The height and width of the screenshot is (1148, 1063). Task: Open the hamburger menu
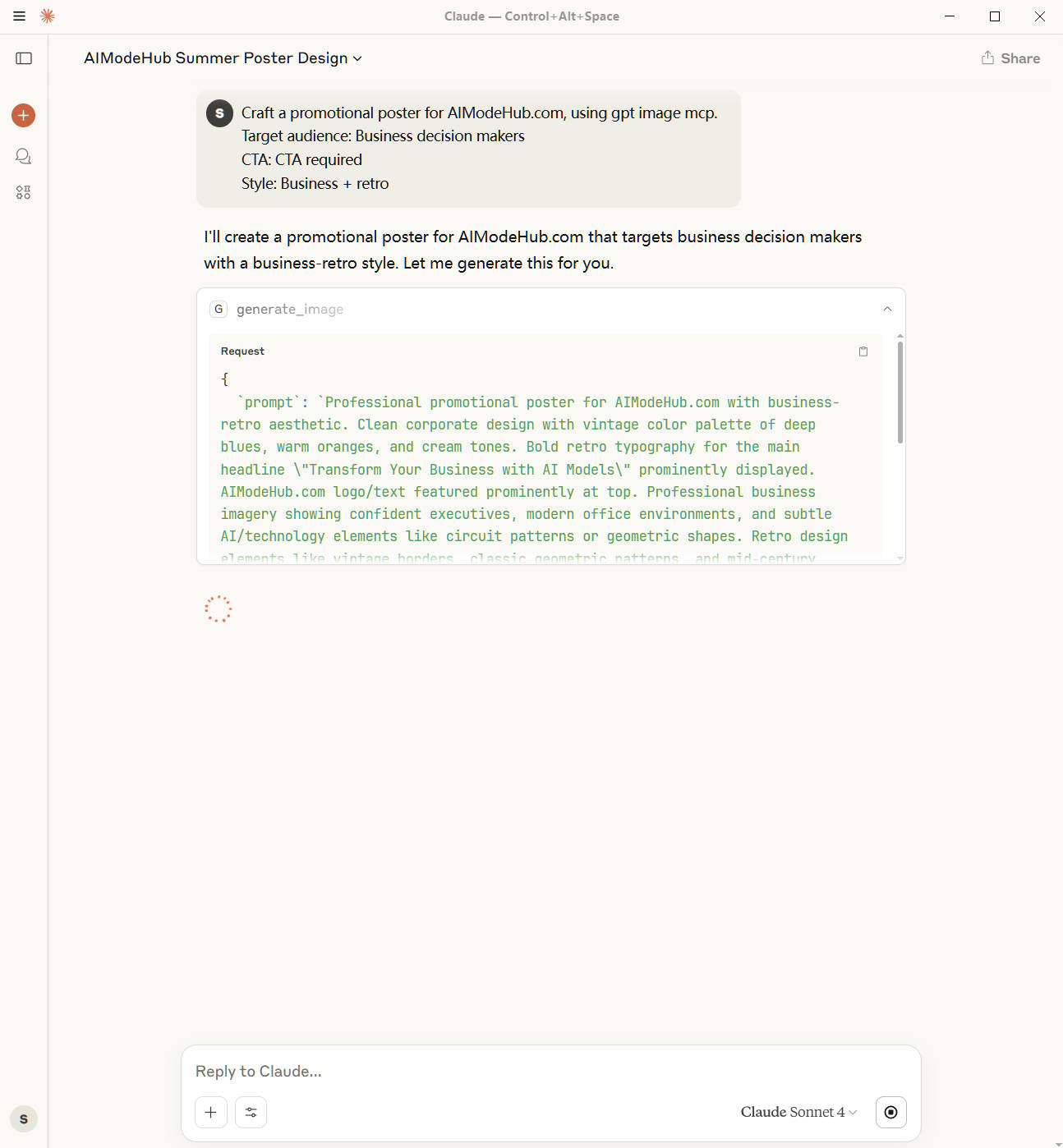[x=18, y=16]
